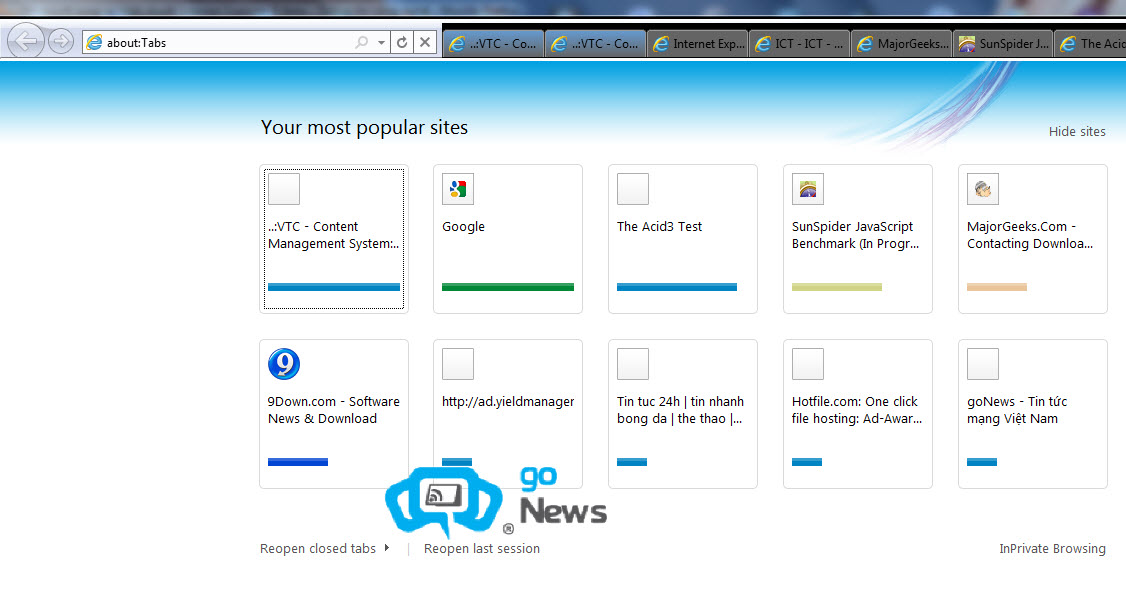Viewport: 1126px width, 607px height.
Task: Open the http://ad.yieldmanager tile
Action: coord(508,414)
